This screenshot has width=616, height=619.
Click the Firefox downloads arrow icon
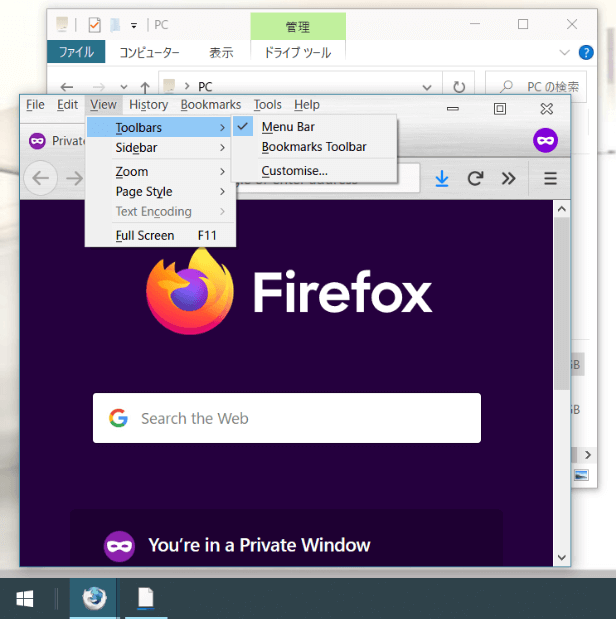[x=442, y=179]
